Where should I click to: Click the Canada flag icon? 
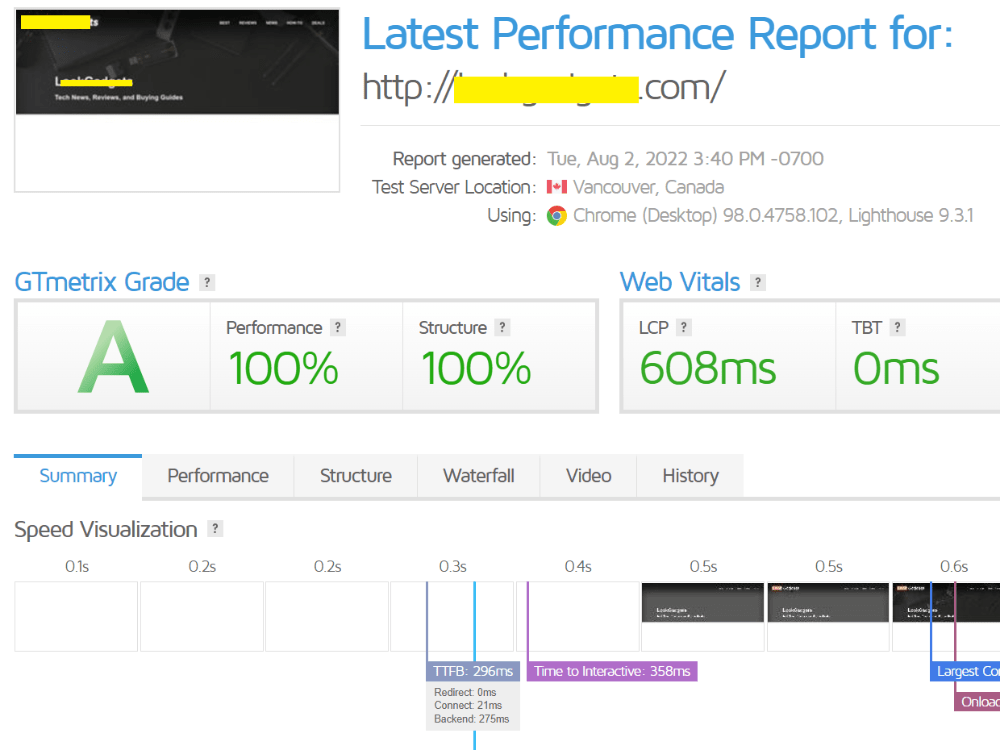click(557, 187)
